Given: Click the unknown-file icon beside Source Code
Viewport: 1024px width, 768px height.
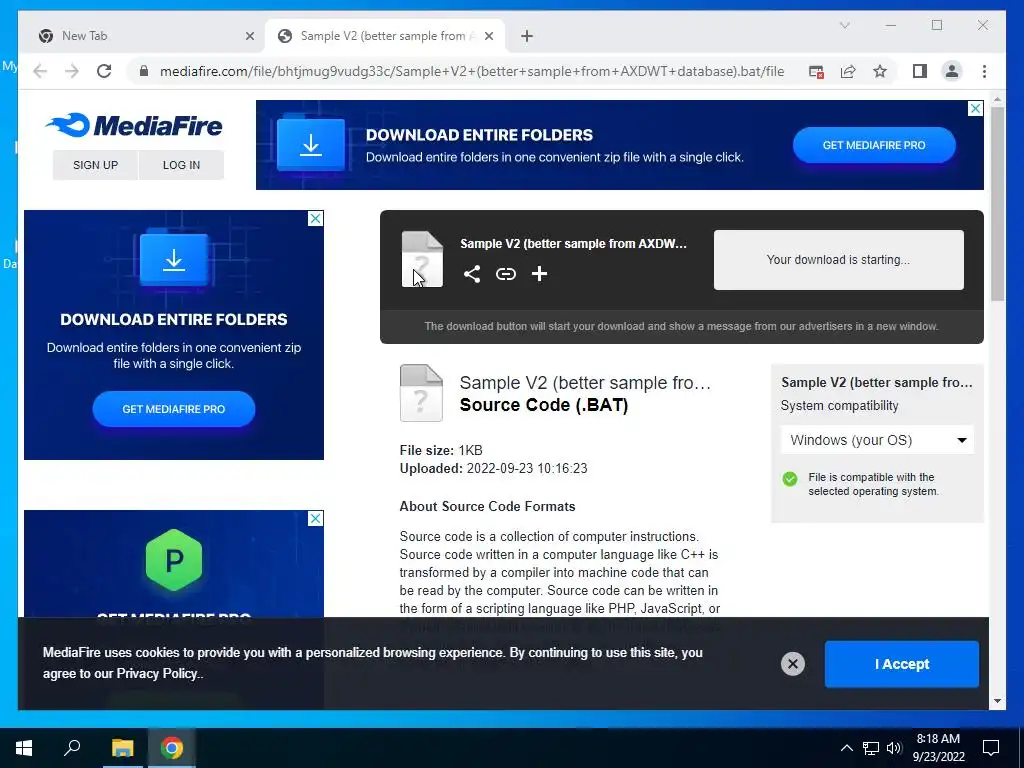Looking at the screenshot, I should (421, 393).
